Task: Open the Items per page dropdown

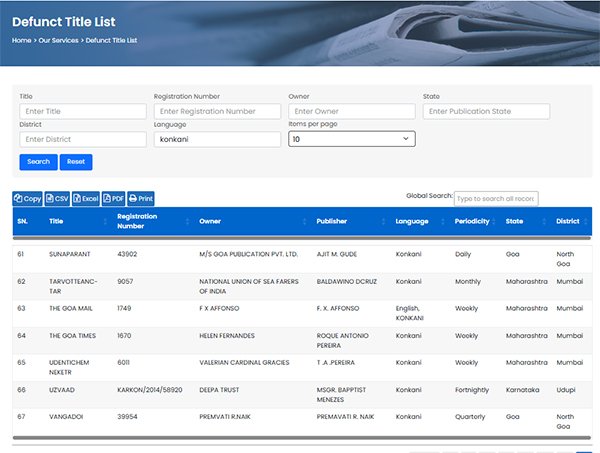Action: coord(351,140)
